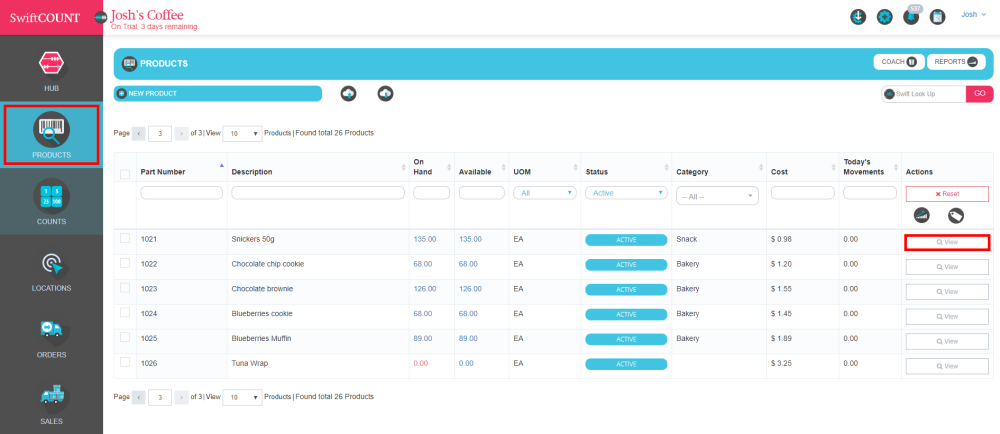Click the Cost filter field
1000x434 pixels.
[802, 192]
